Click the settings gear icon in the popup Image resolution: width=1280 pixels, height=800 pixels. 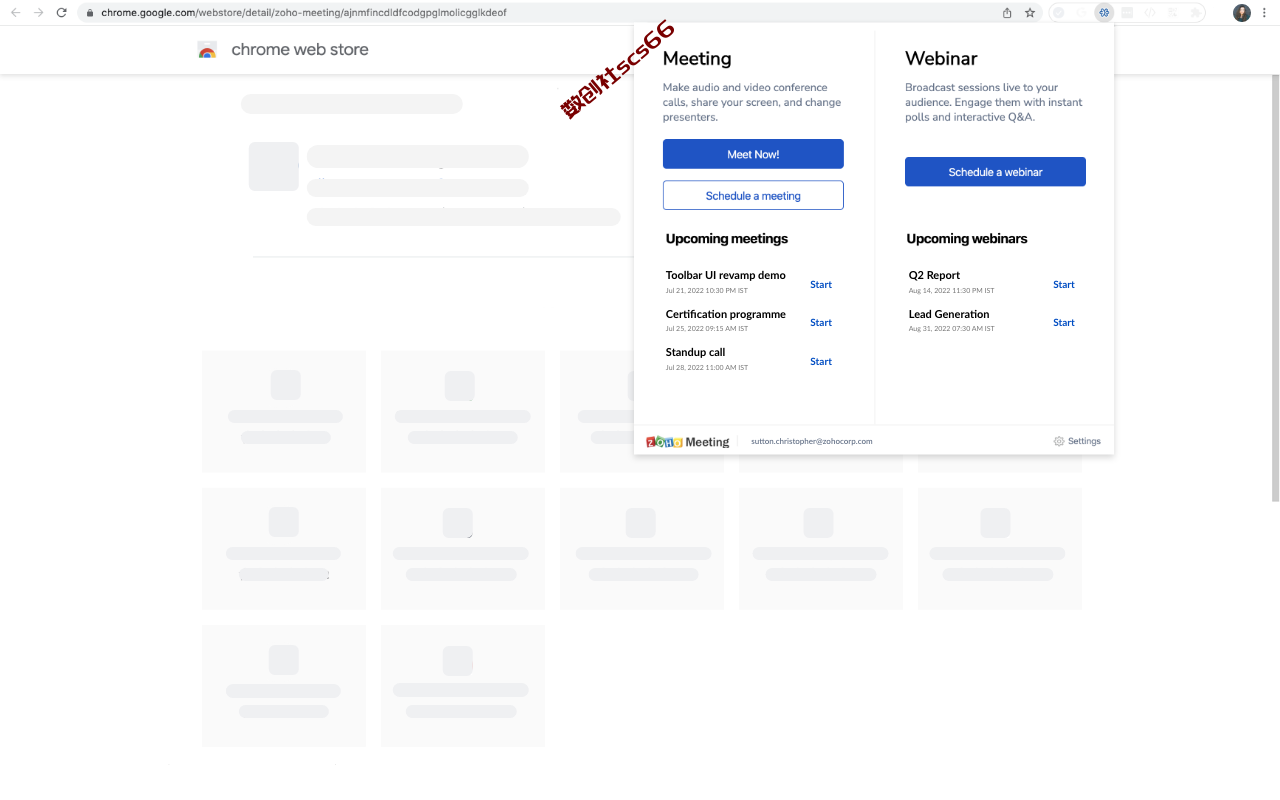point(1059,441)
